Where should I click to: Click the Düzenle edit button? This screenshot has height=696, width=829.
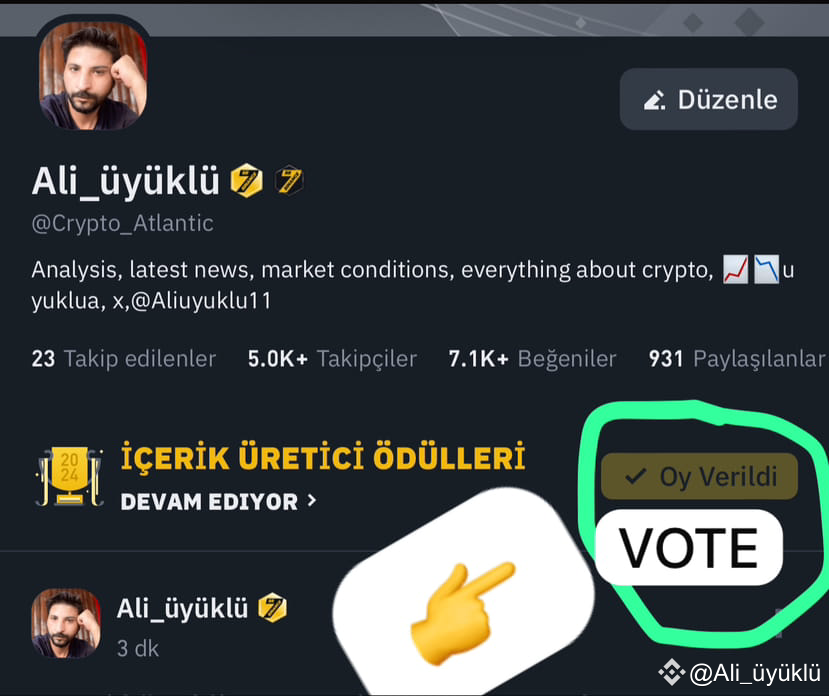(708, 99)
